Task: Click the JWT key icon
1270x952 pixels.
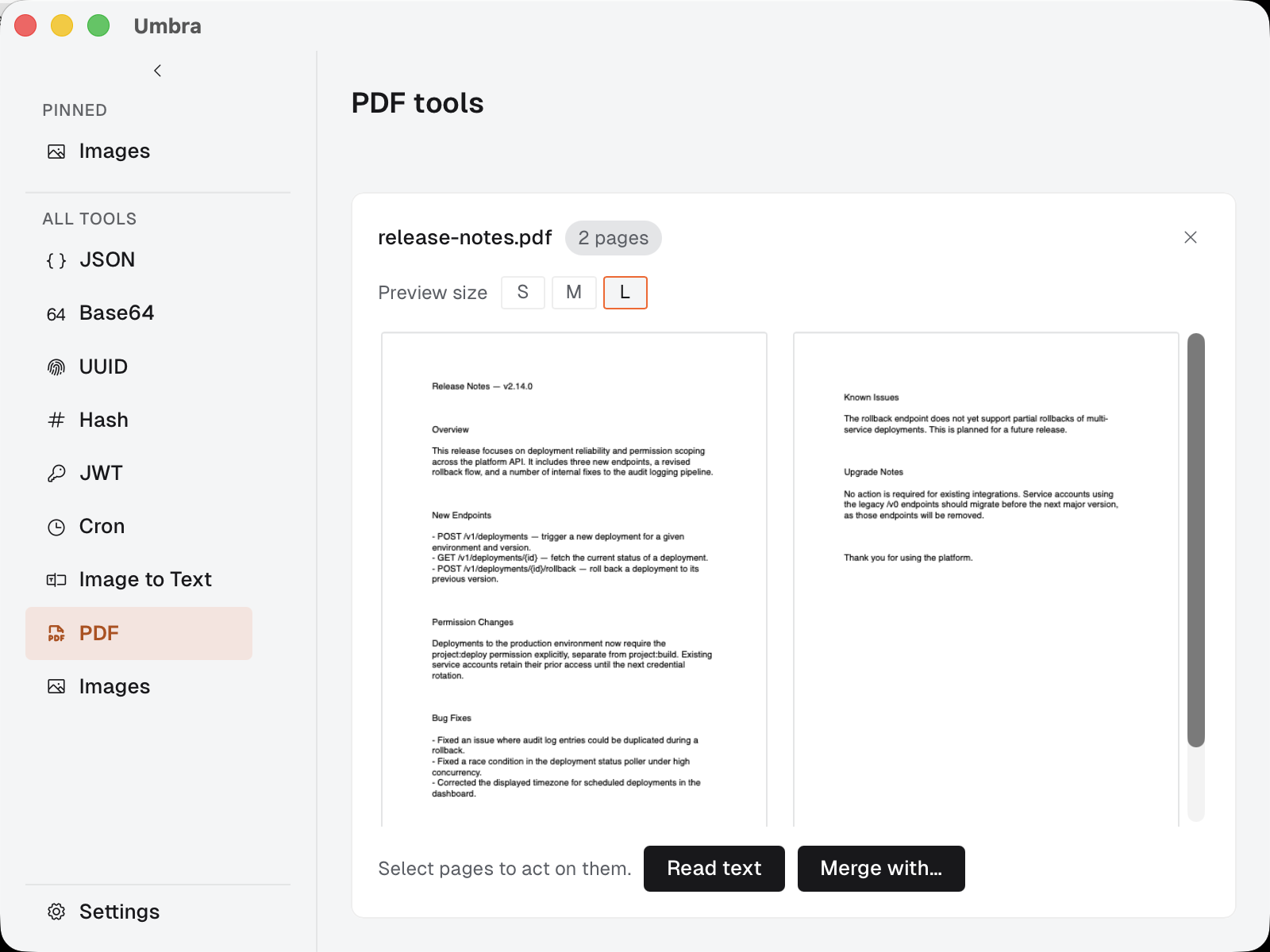Action: pyautogui.click(x=56, y=474)
